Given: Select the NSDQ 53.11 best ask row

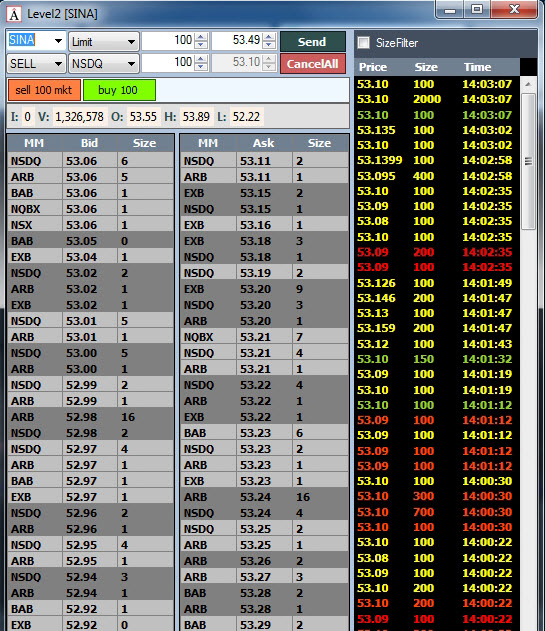Looking at the screenshot, I should pyautogui.click(x=264, y=161).
